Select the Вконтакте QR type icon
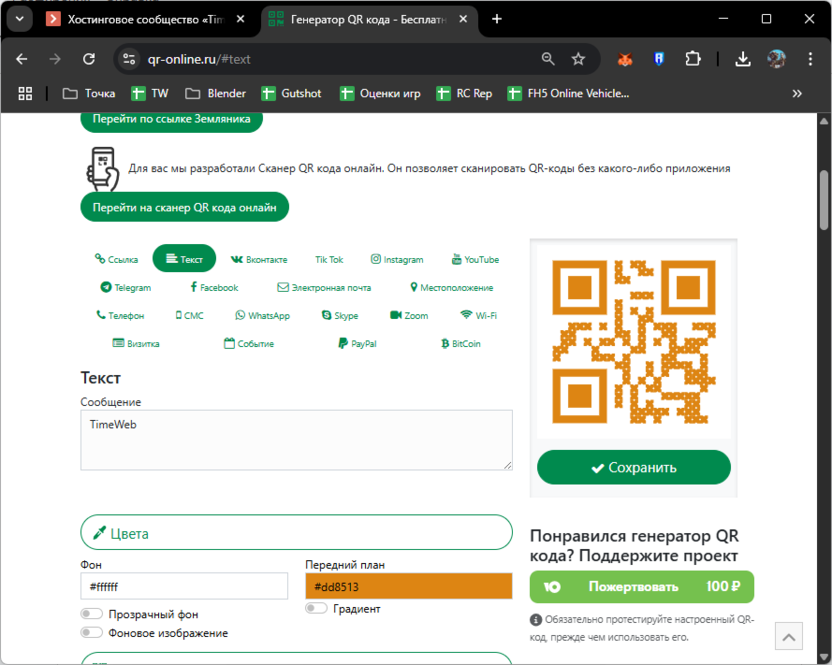 click(x=259, y=258)
